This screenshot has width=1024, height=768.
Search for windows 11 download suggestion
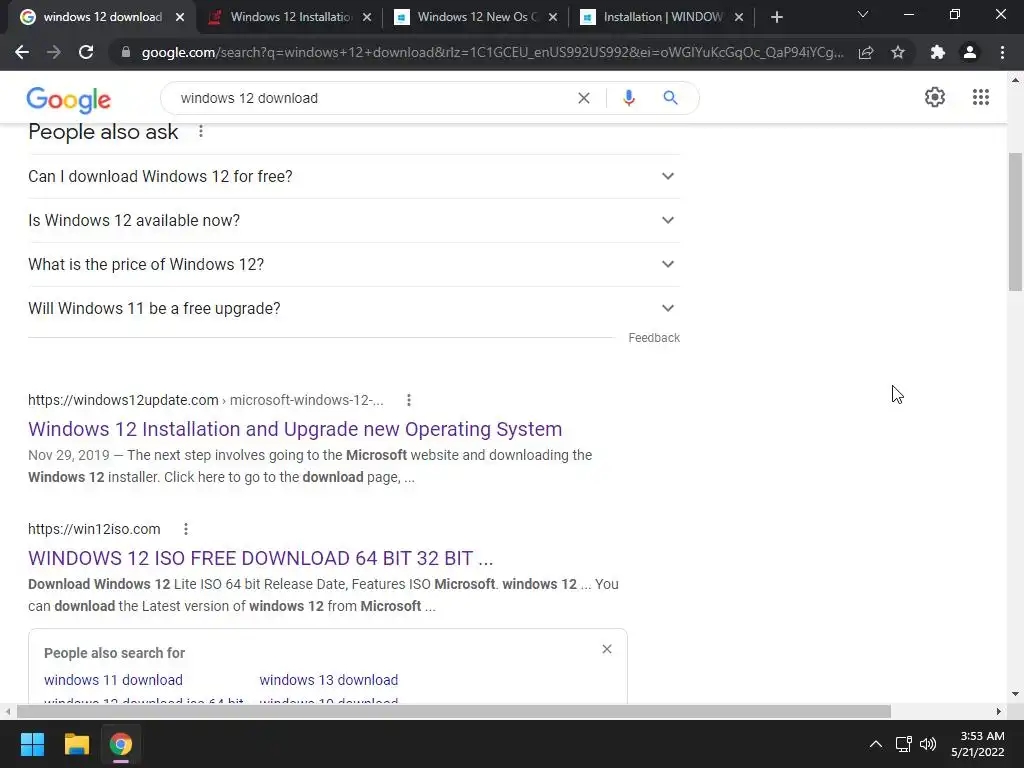coord(114,680)
